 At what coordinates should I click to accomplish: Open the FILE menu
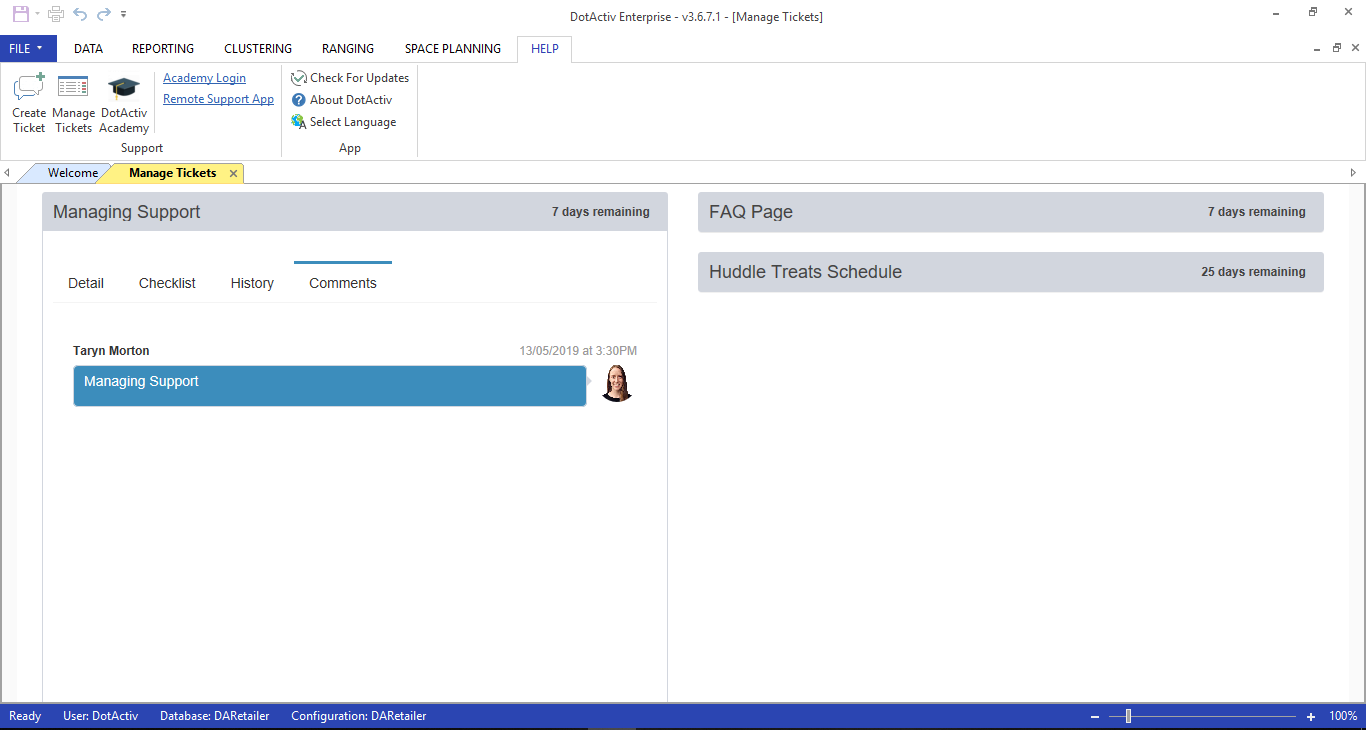(x=28, y=48)
